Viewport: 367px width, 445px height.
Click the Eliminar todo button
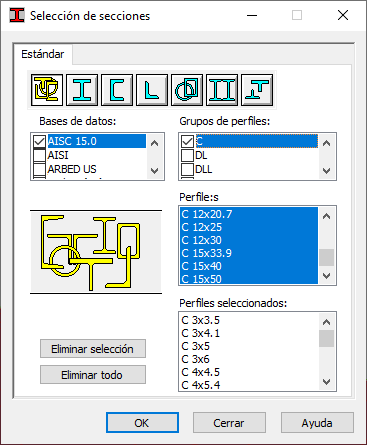click(x=93, y=375)
